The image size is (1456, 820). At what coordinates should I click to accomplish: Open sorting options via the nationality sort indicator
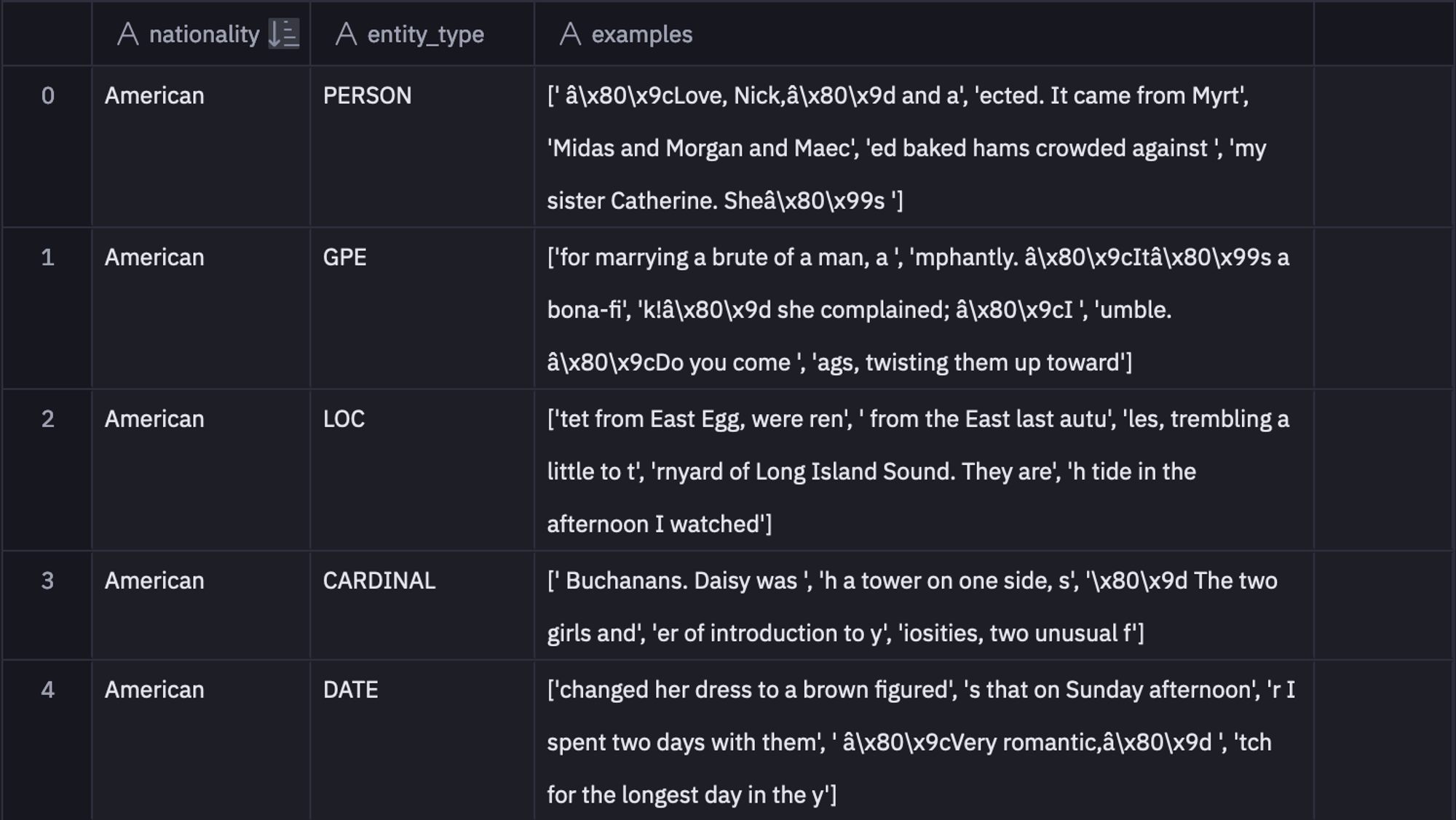click(x=284, y=33)
